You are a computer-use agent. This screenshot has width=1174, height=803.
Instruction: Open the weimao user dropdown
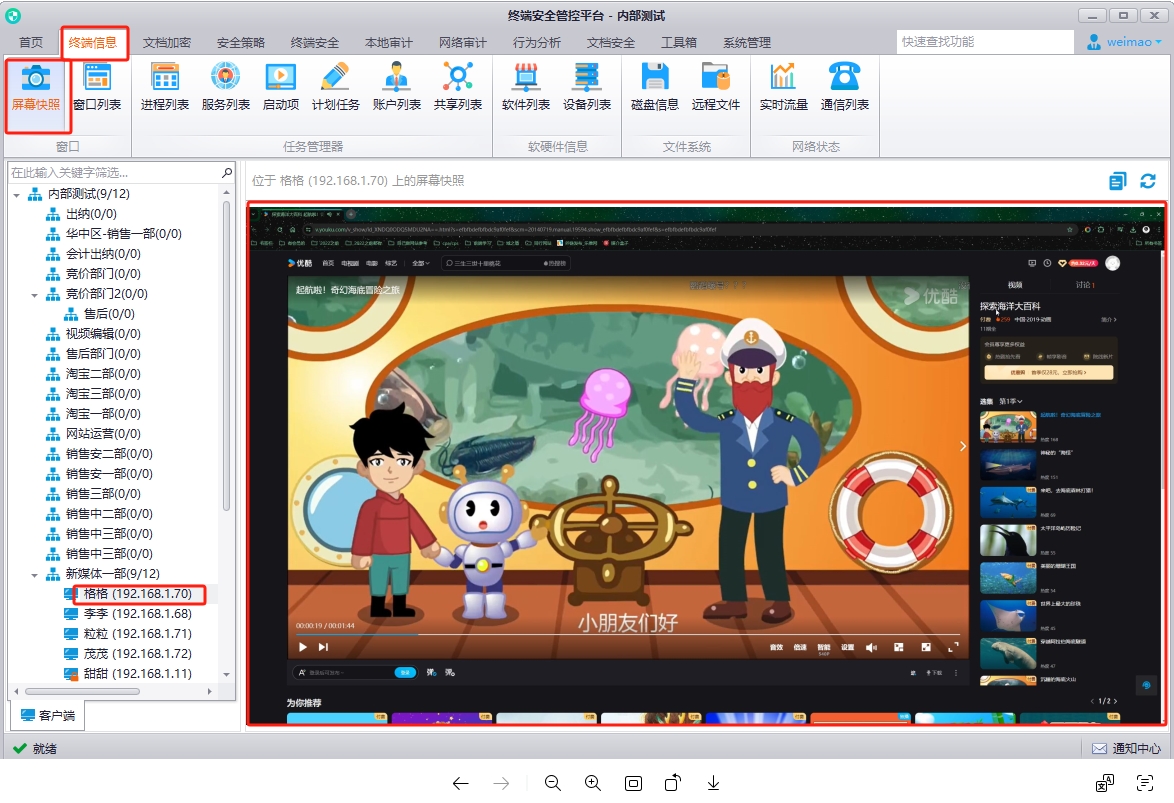1125,42
